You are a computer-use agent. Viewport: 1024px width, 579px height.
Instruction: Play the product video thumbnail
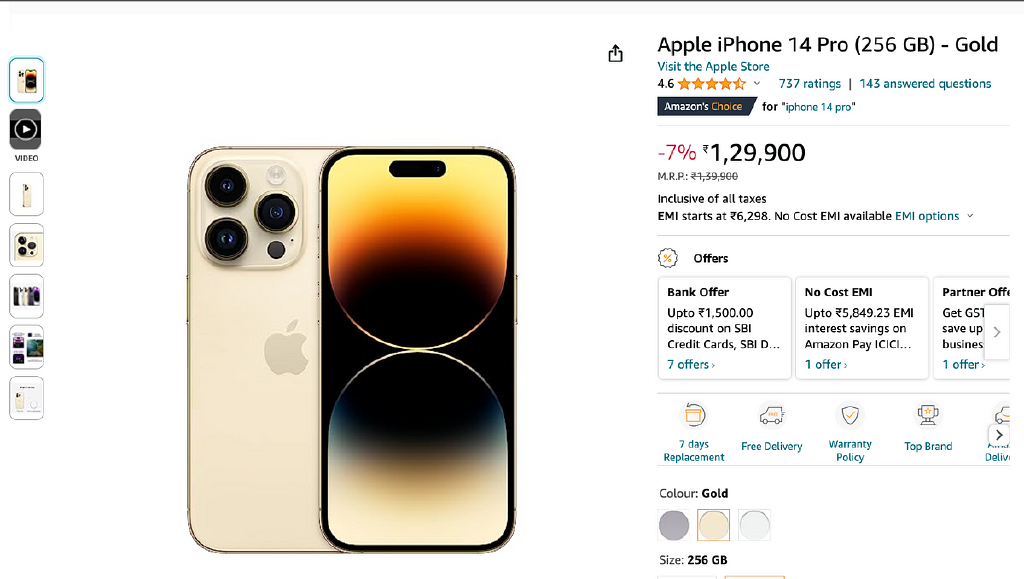tap(26, 130)
